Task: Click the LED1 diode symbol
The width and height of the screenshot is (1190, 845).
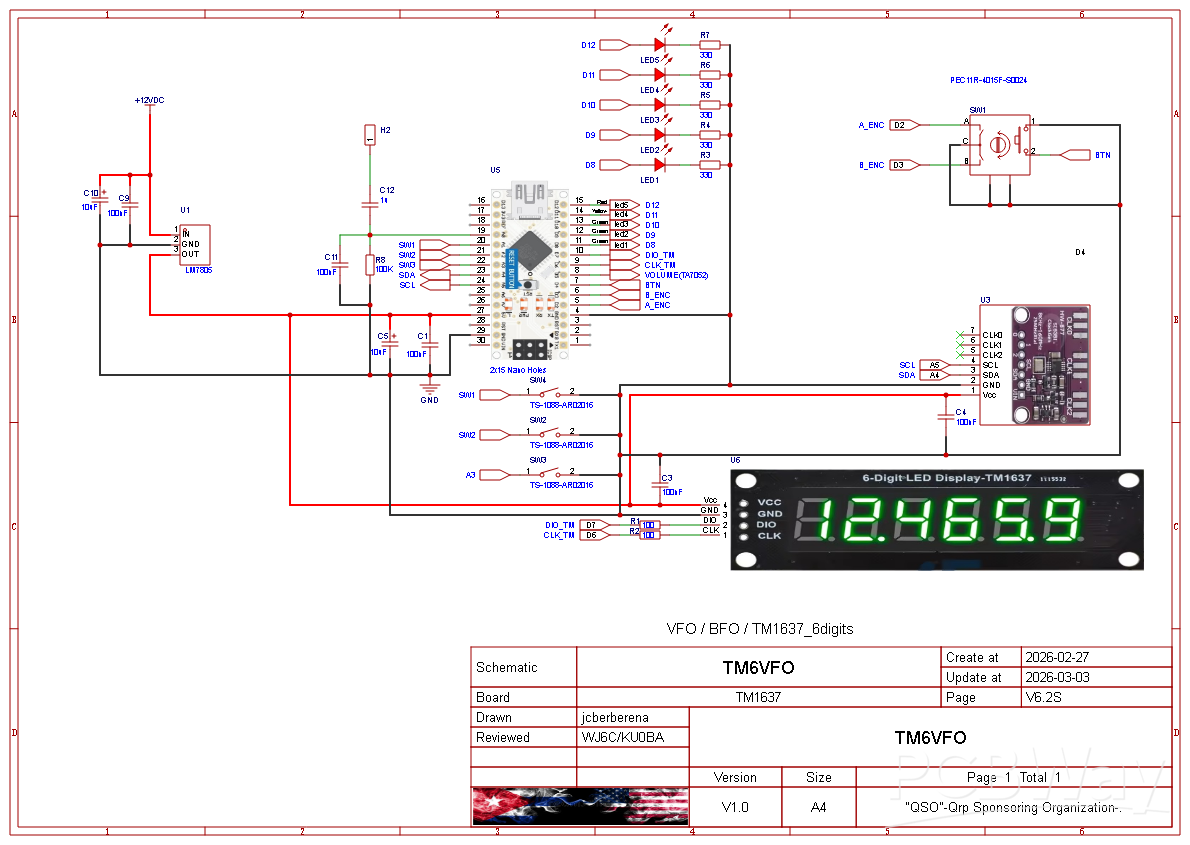Action: tap(657, 164)
